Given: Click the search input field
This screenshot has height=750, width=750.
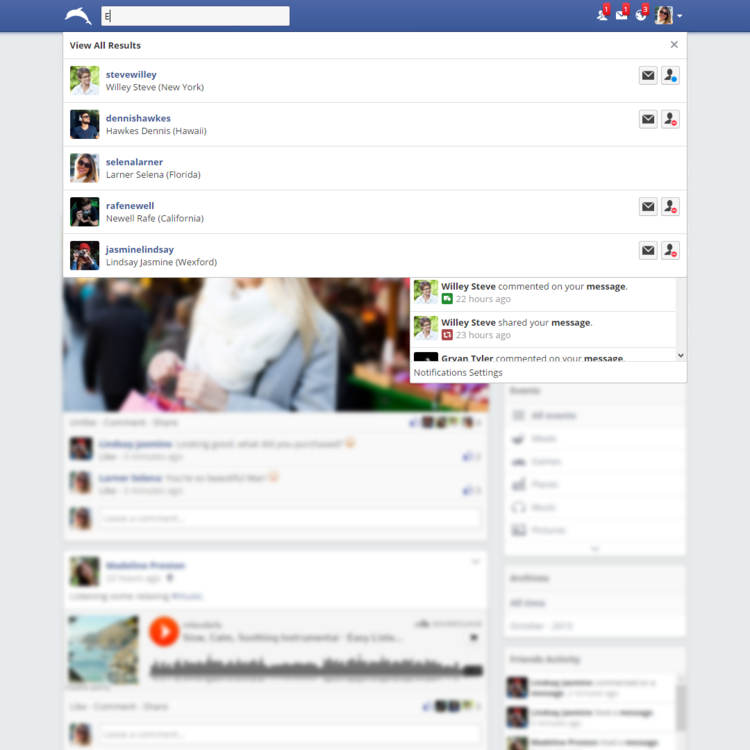Looking at the screenshot, I should coord(195,16).
